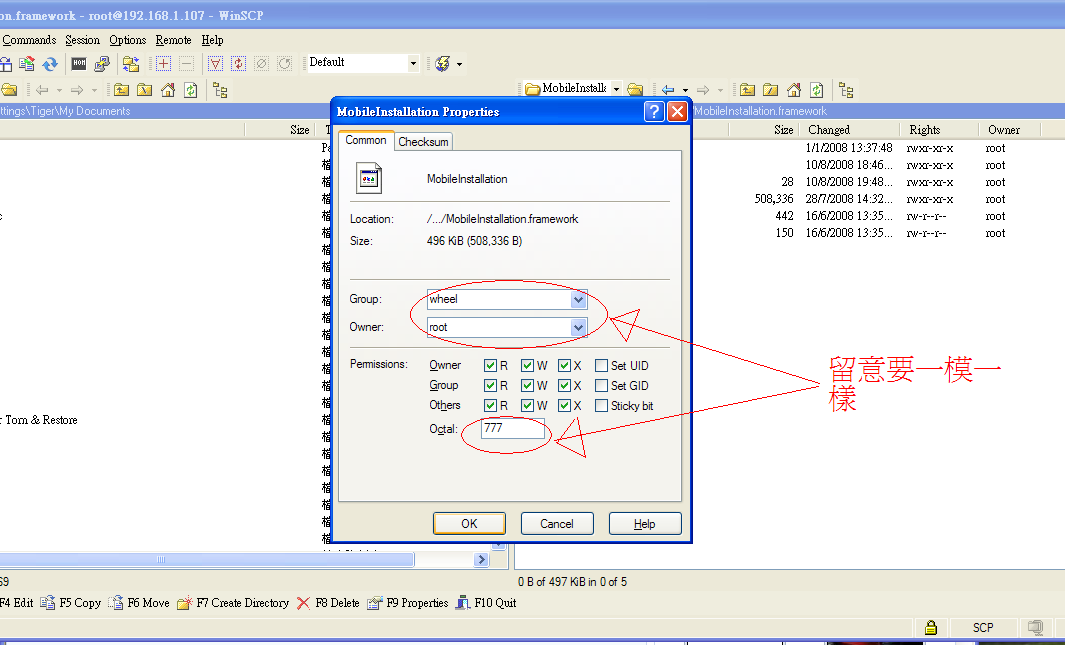
Task: Enable the Set UID checkbox
Action: tap(602, 366)
